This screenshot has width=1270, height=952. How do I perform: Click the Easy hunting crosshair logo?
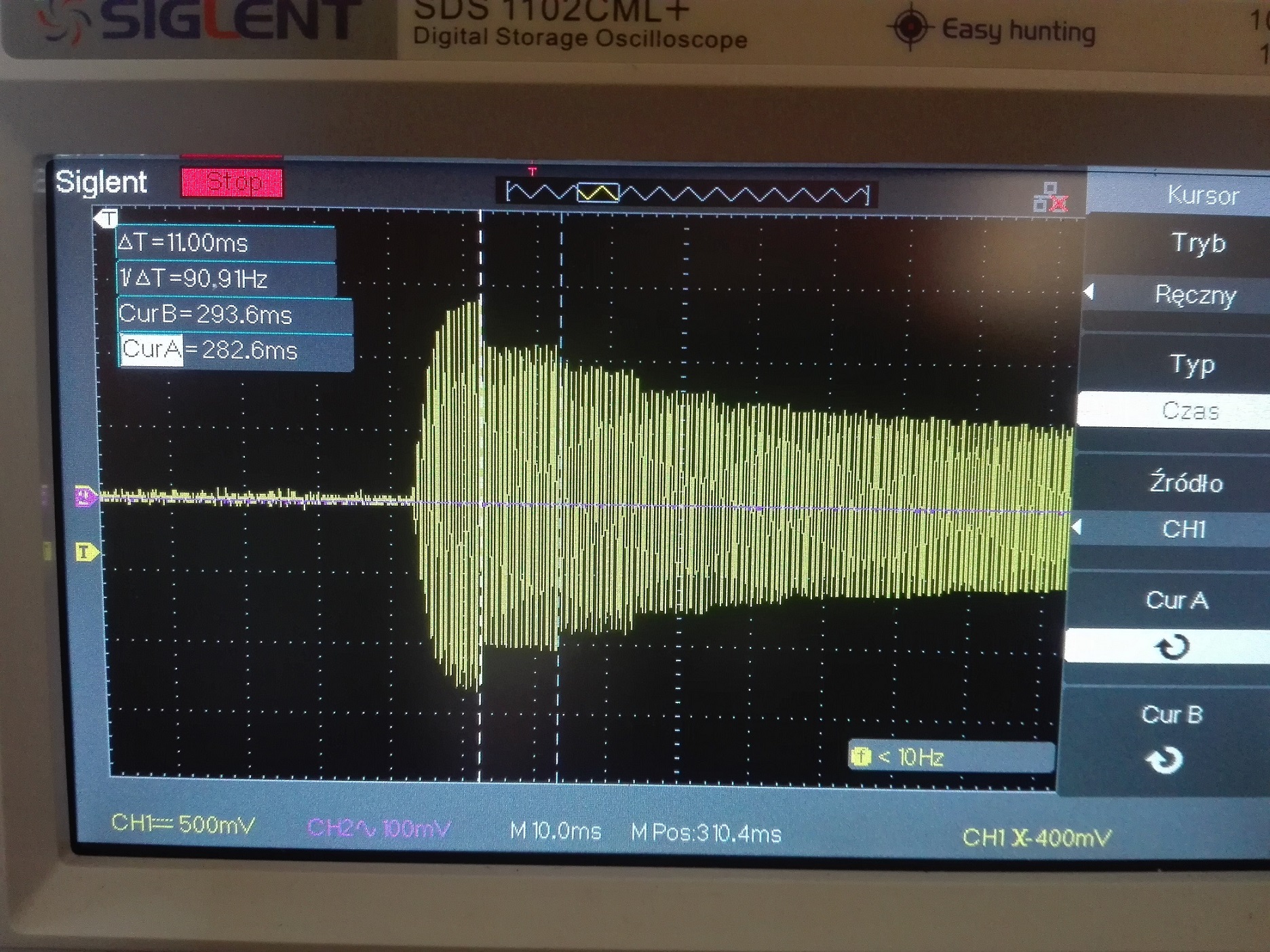tap(910, 27)
